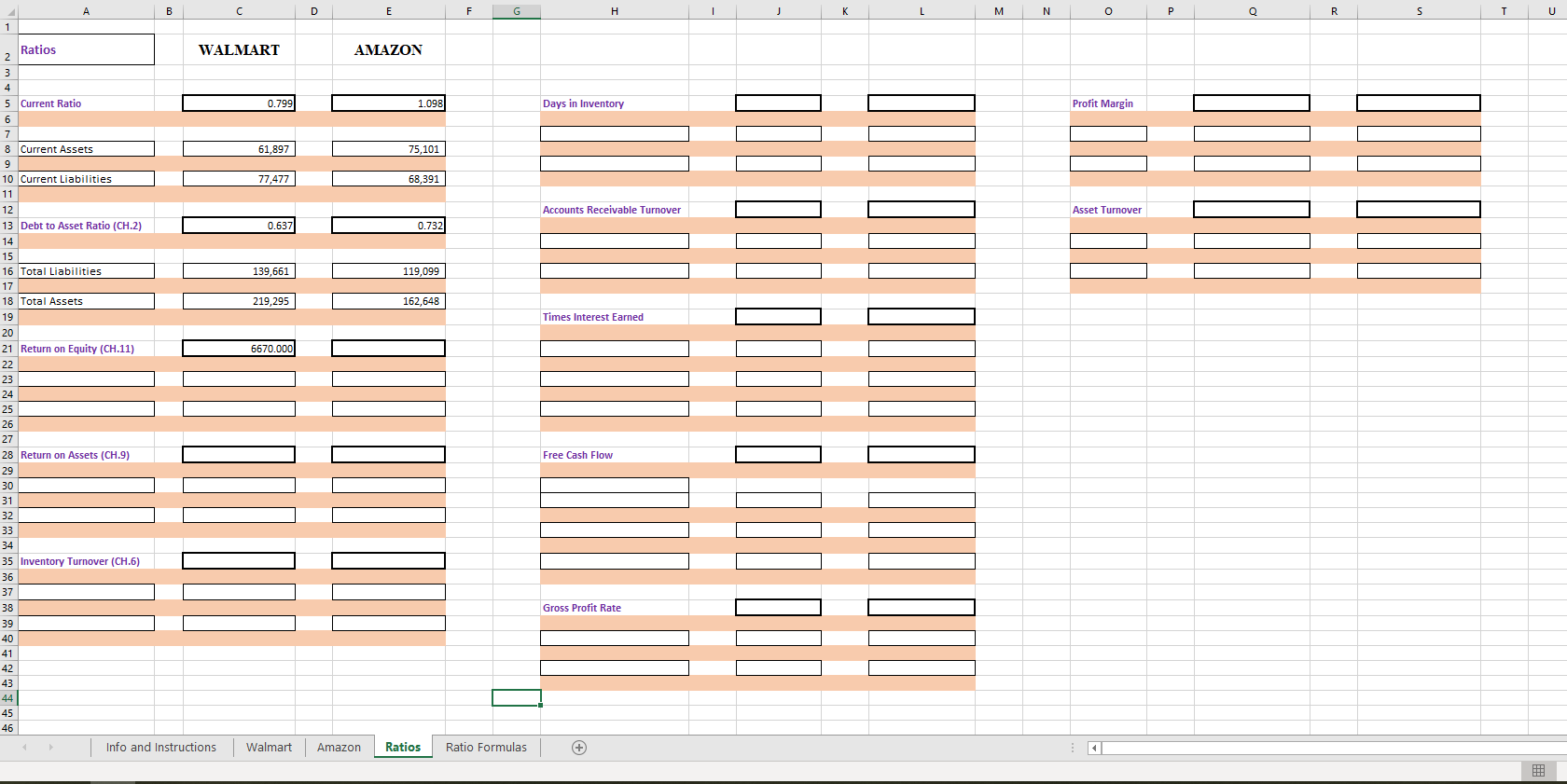Screen dimensions: 1567x784
Task: Click the Free Cash Flow label
Action: point(577,455)
